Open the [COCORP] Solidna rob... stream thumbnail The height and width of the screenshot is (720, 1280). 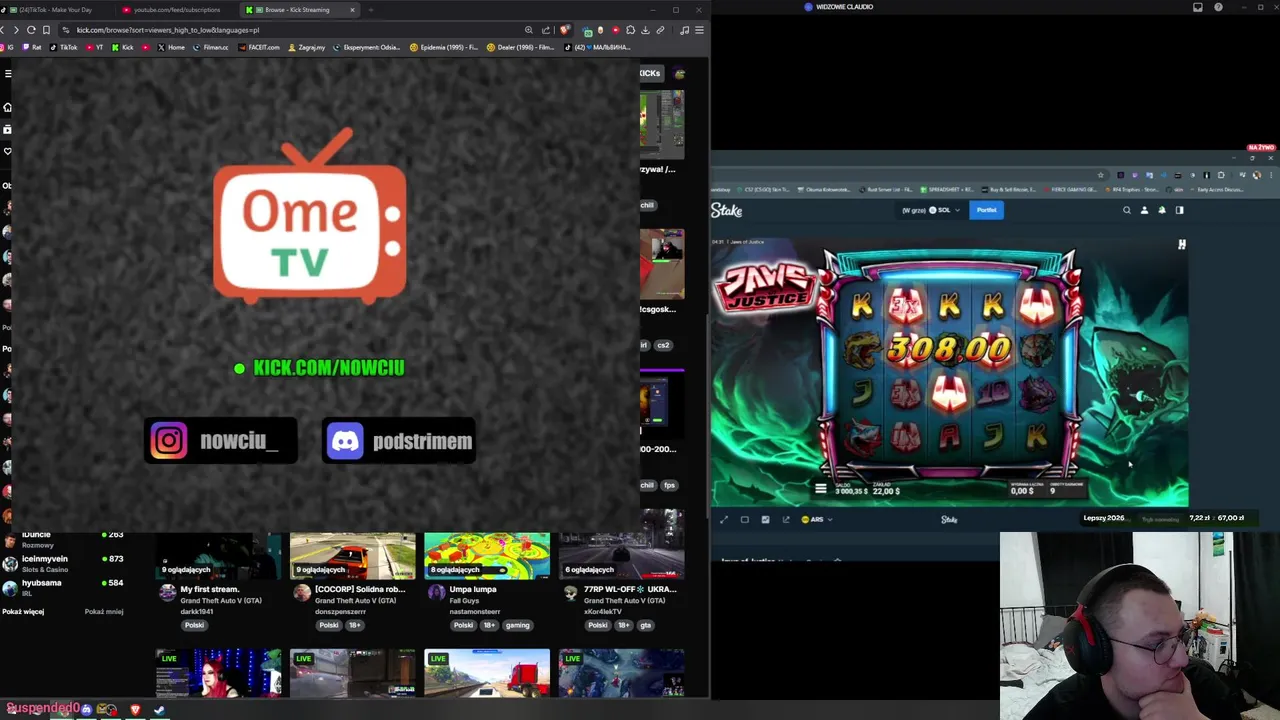coord(352,556)
